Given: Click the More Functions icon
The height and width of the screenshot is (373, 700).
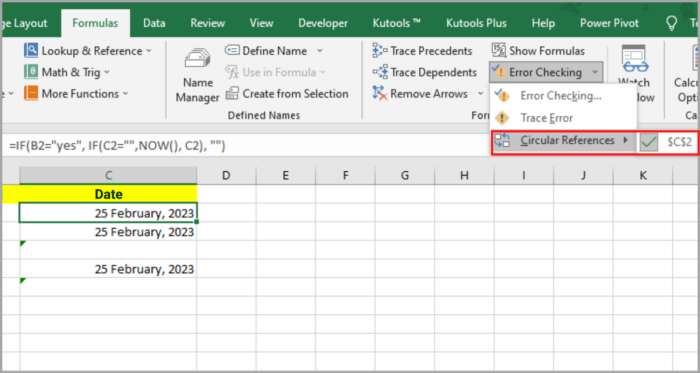Looking at the screenshot, I should (x=31, y=94).
